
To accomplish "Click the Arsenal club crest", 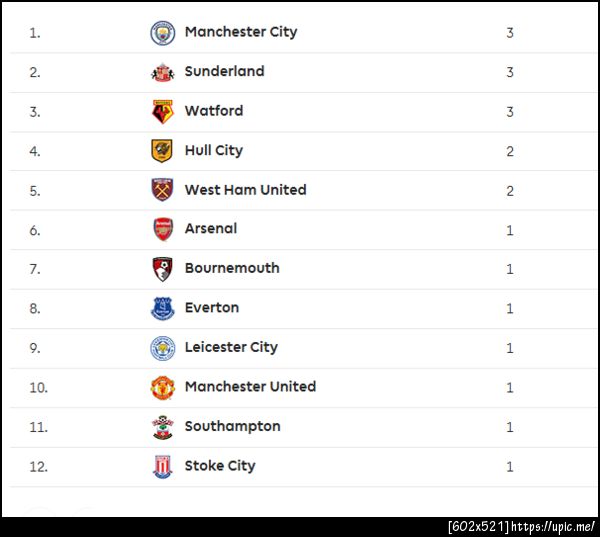I will click(x=162, y=229).
